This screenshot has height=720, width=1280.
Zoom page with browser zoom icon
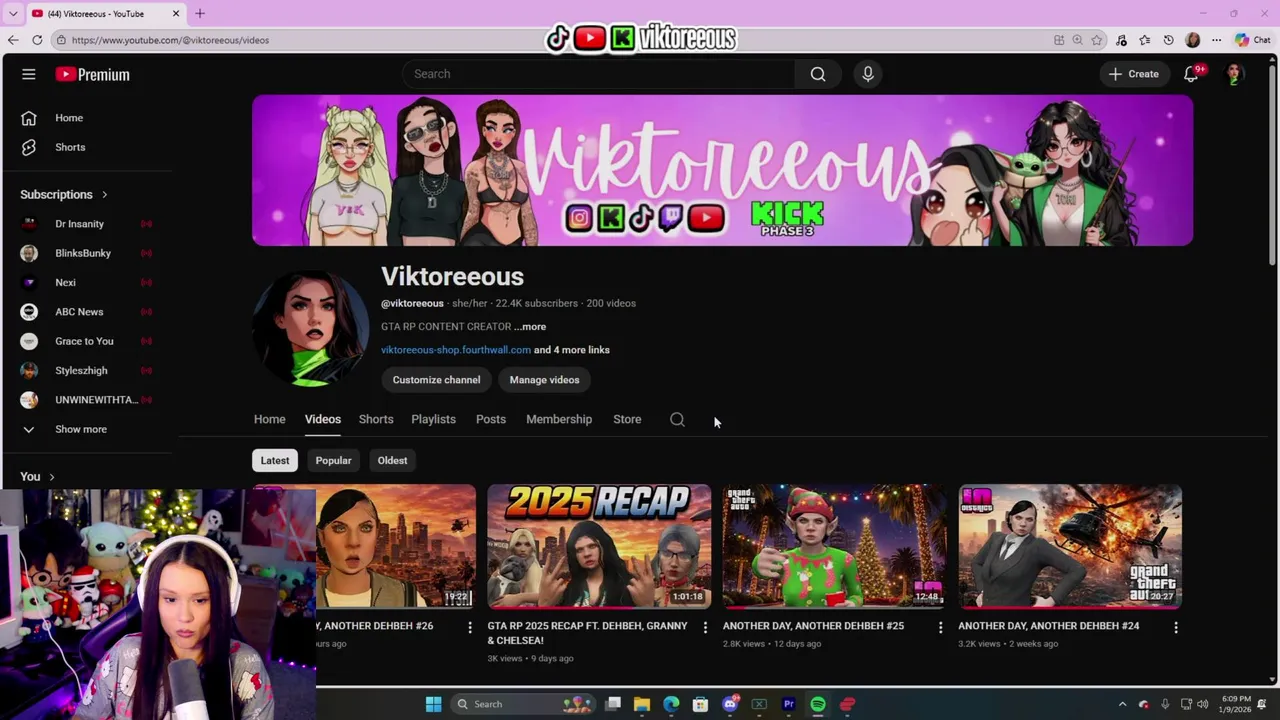pos(1077,40)
